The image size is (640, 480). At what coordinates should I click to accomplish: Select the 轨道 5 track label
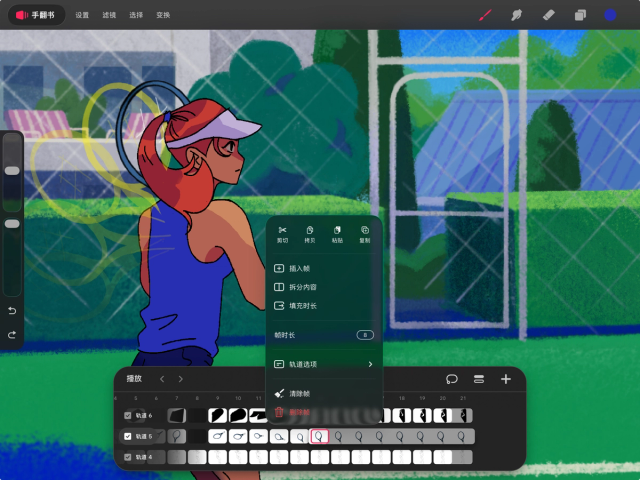tap(144, 436)
